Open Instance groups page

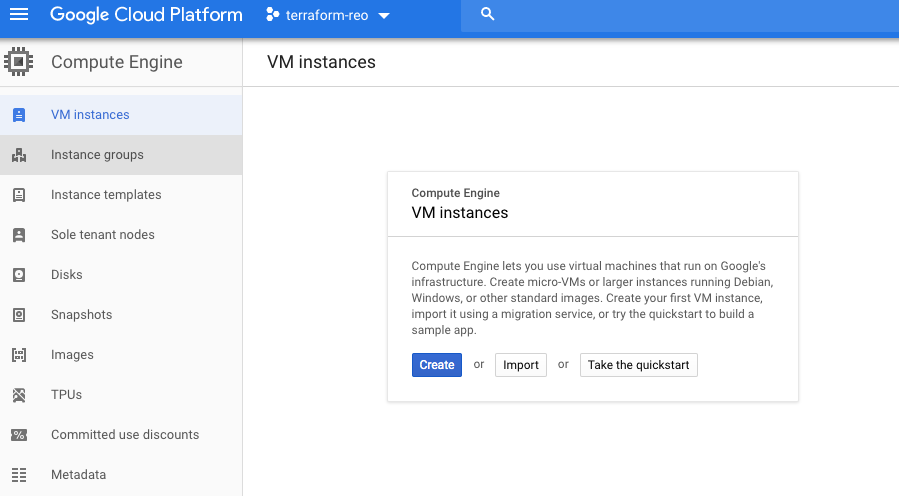(121, 155)
